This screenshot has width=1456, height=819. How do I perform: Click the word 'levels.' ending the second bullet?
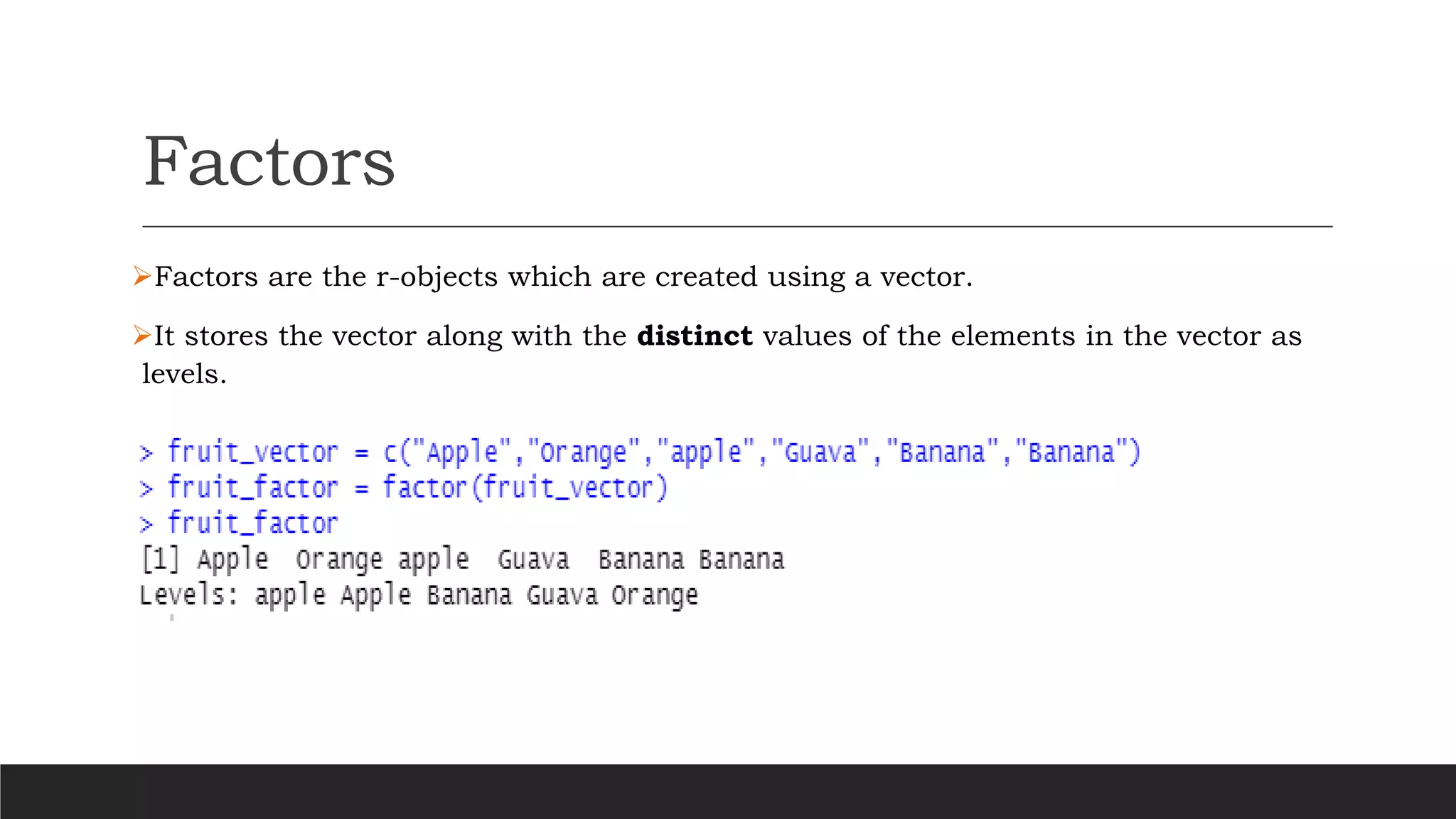point(184,374)
